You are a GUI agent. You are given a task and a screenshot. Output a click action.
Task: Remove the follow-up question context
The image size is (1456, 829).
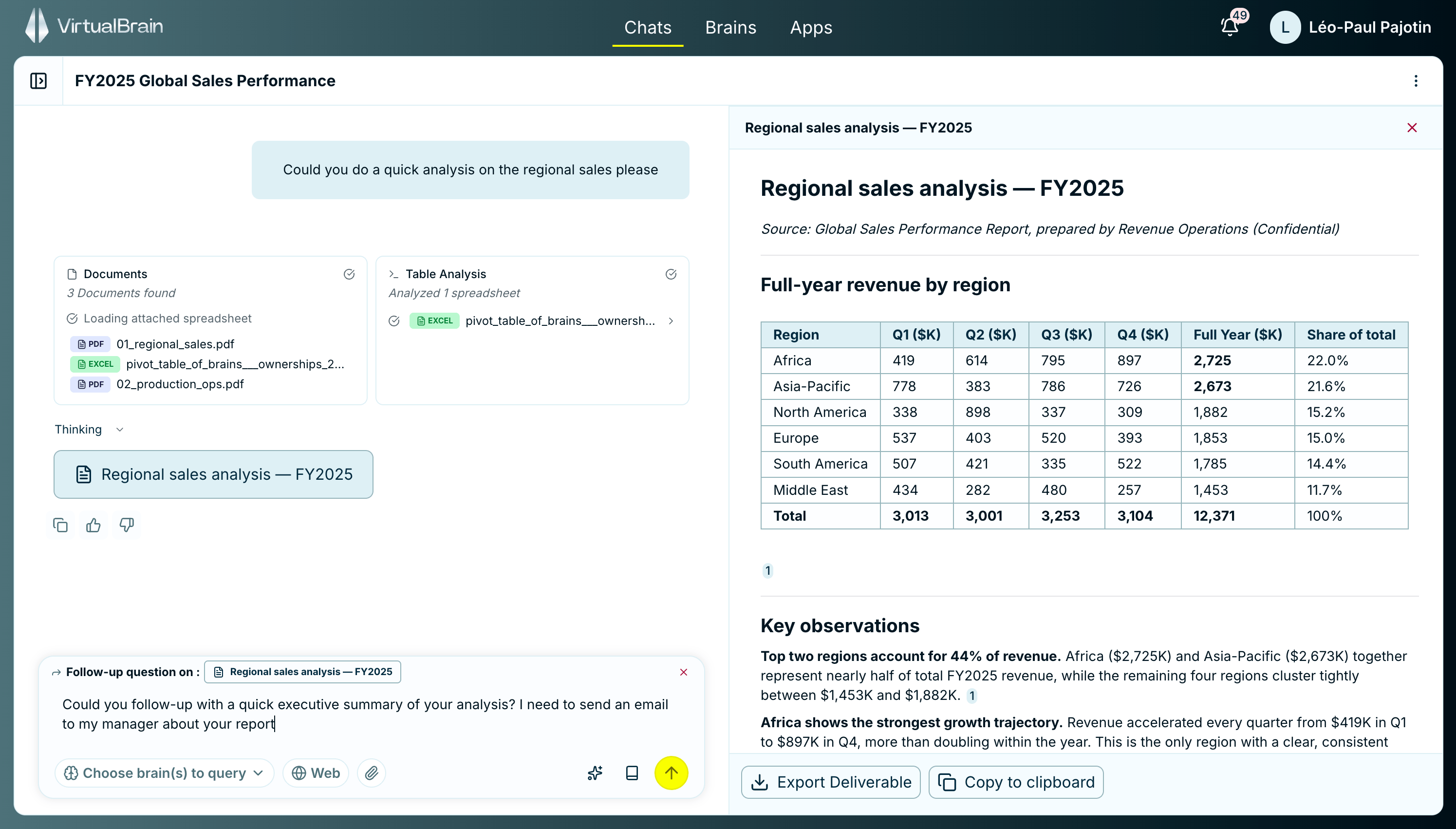tap(683, 672)
